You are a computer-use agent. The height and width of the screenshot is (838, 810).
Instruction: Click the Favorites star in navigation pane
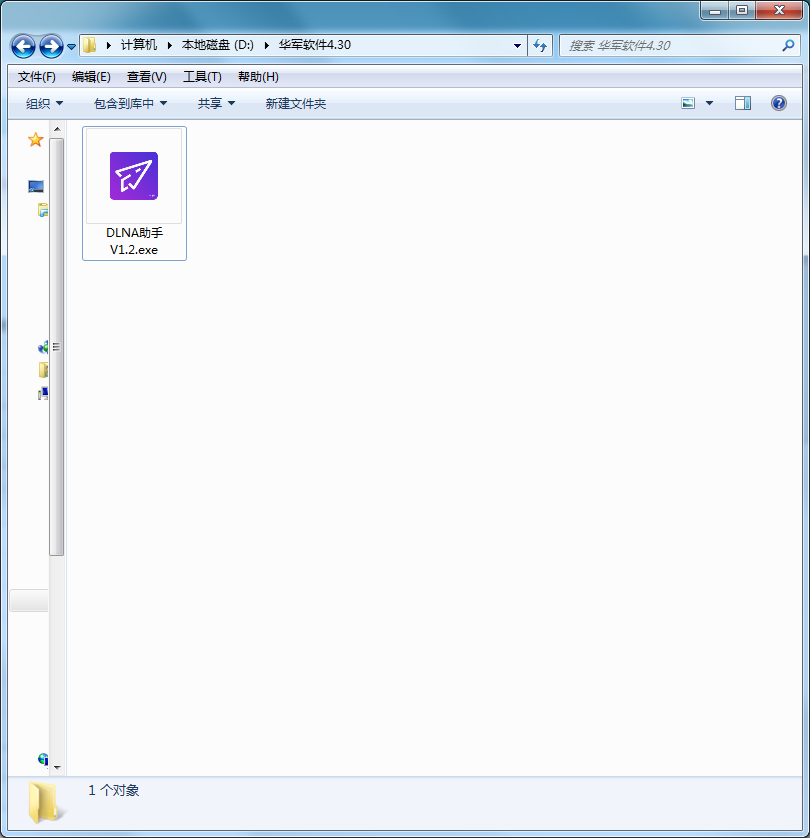[x=35, y=139]
